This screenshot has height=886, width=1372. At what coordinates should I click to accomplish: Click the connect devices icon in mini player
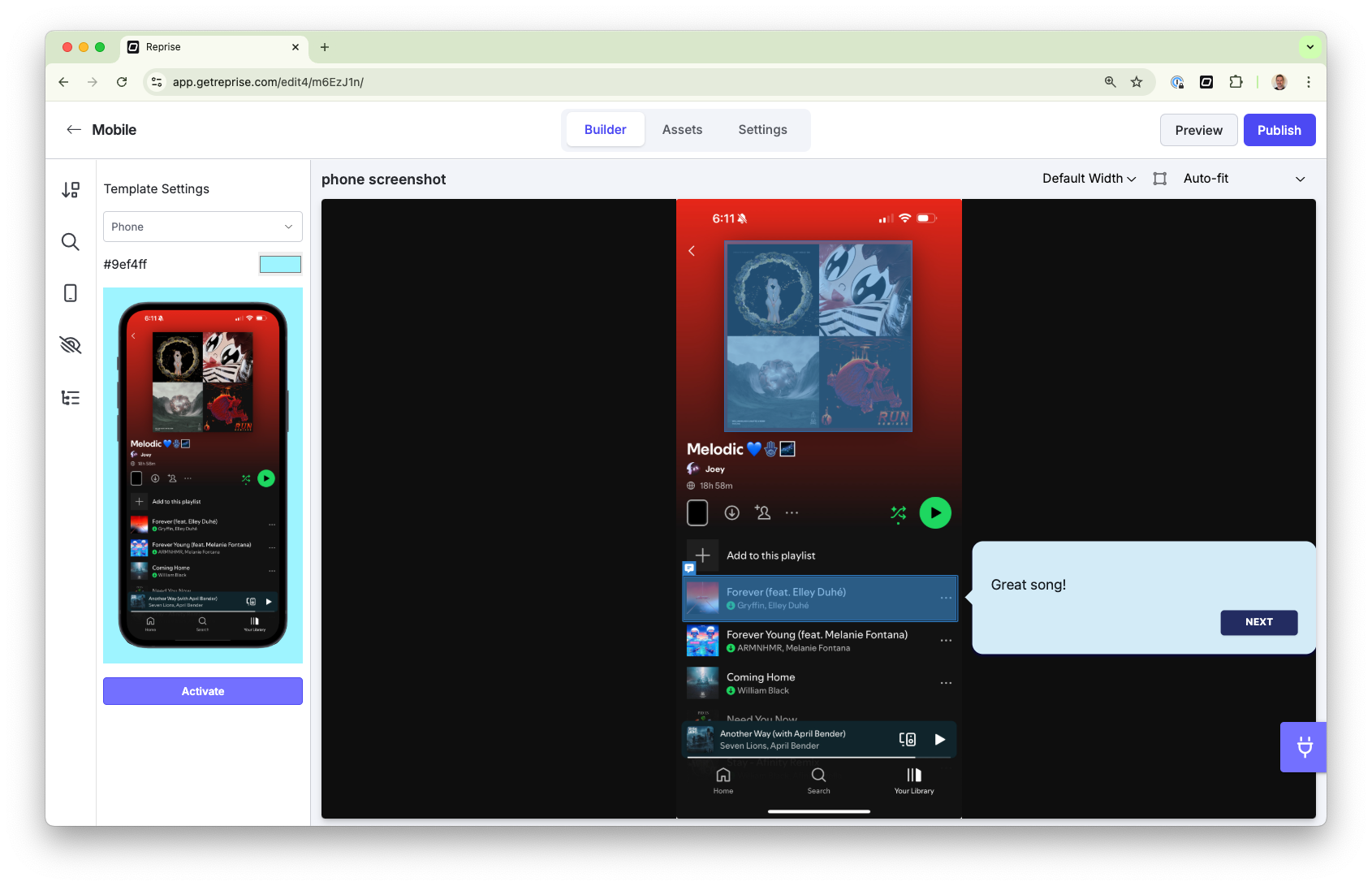pyautogui.click(x=908, y=739)
